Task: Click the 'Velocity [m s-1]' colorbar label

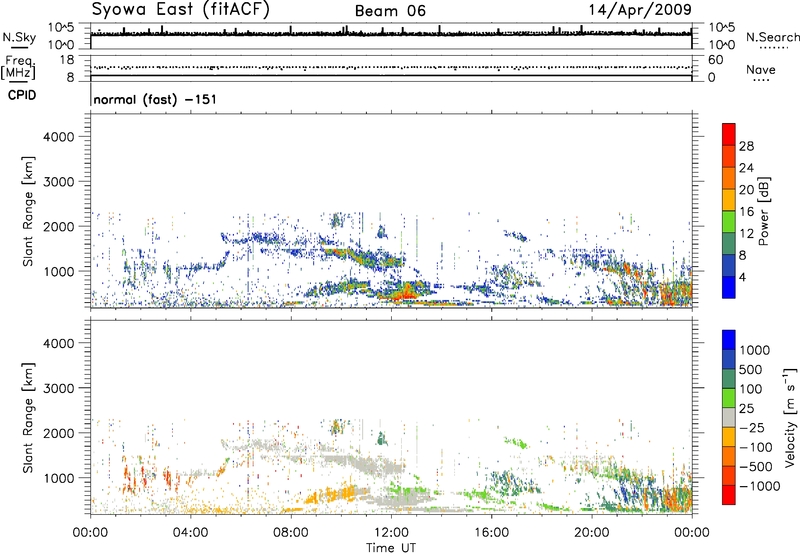Action: (x=790, y=417)
